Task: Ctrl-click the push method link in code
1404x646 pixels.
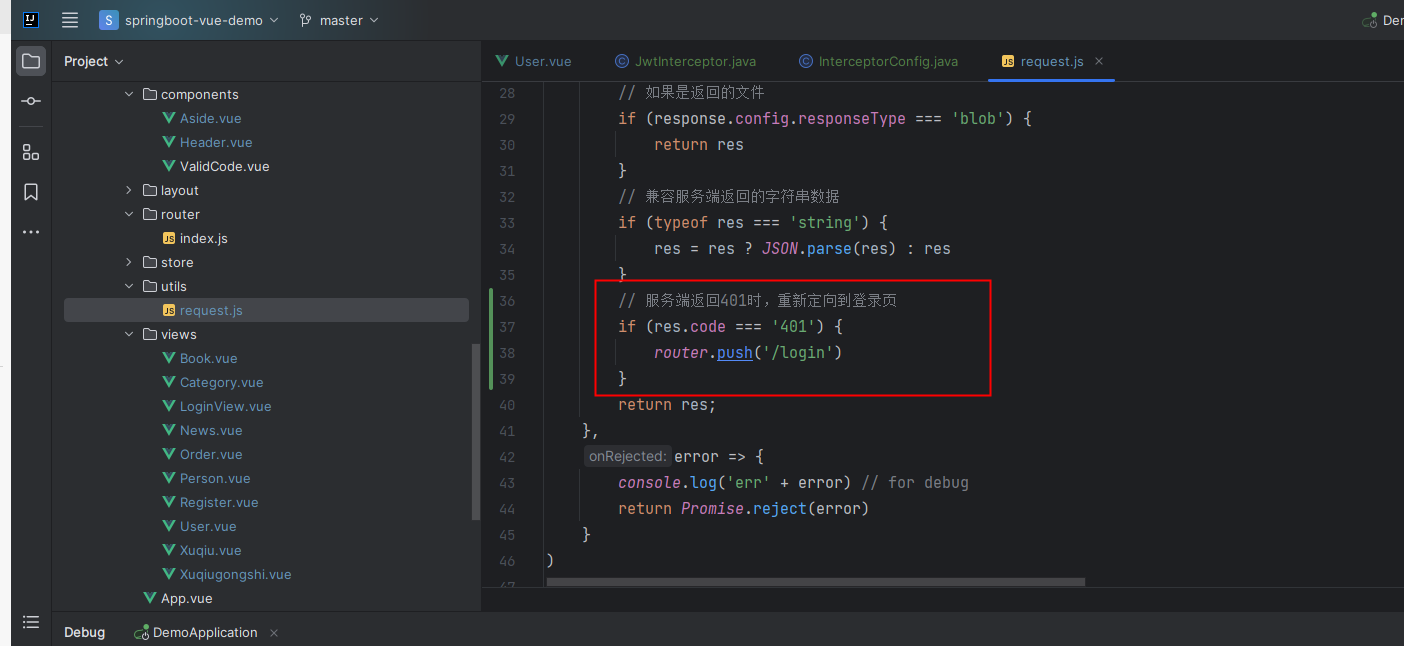Action: [x=734, y=352]
